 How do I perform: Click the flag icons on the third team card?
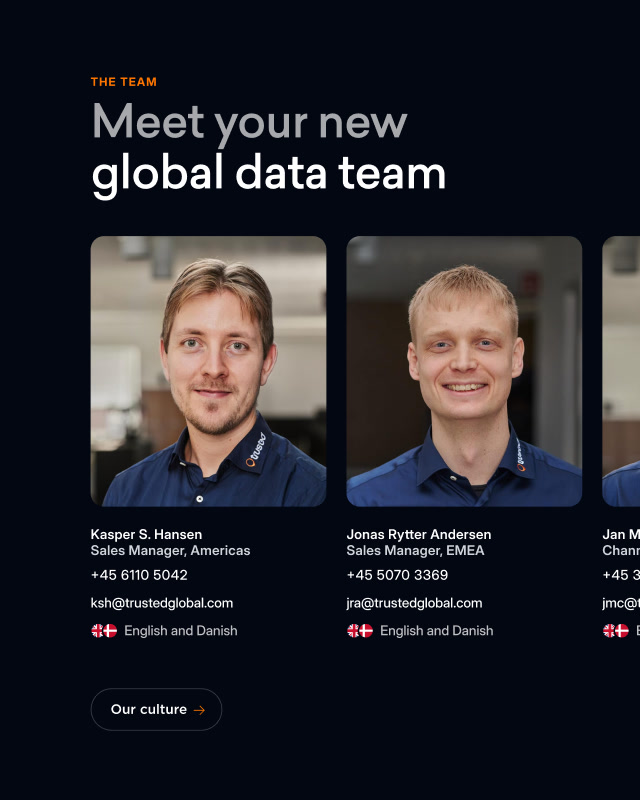click(x=616, y=631)
